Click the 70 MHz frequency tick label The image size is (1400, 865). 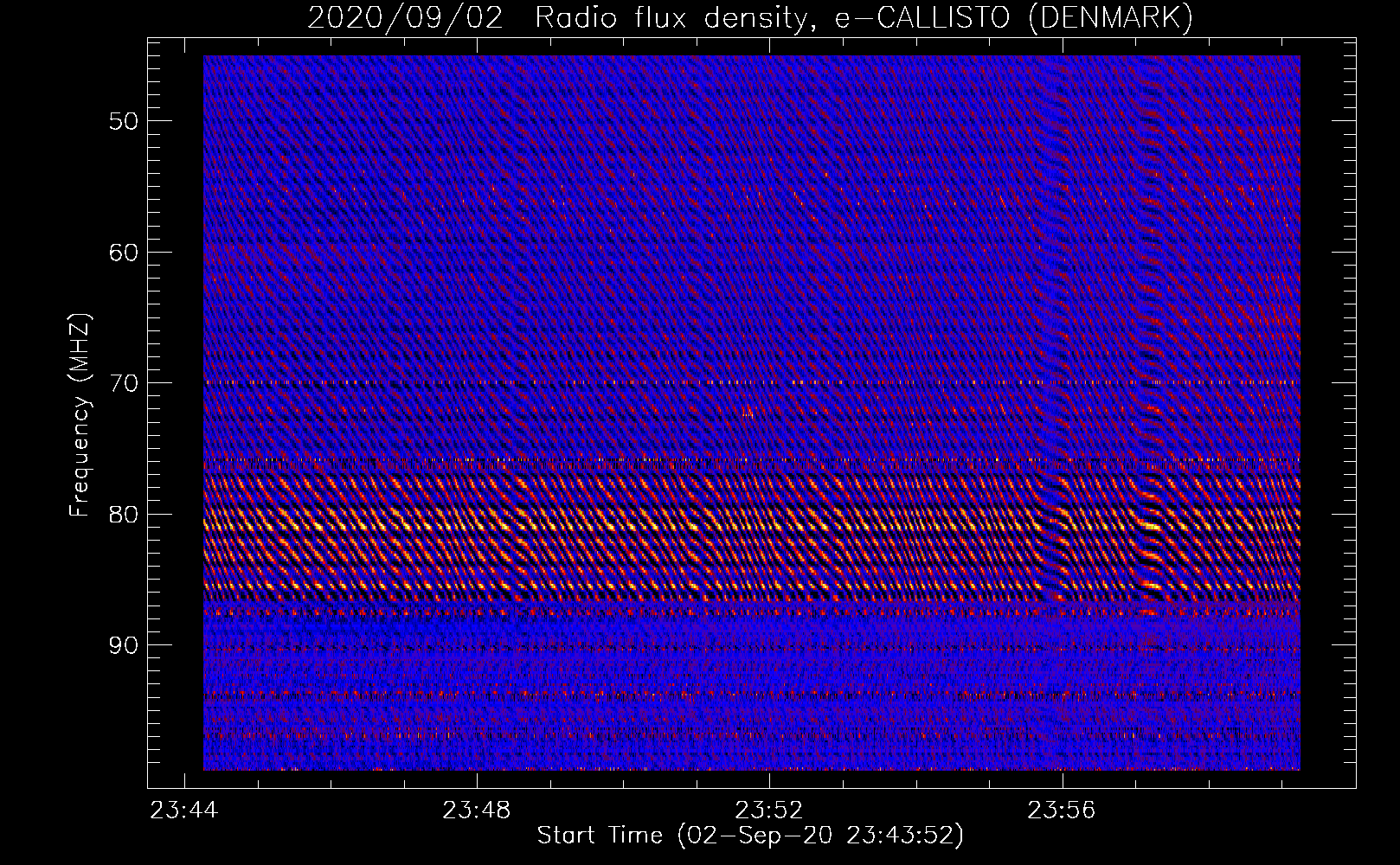click(x=123, y=383)
